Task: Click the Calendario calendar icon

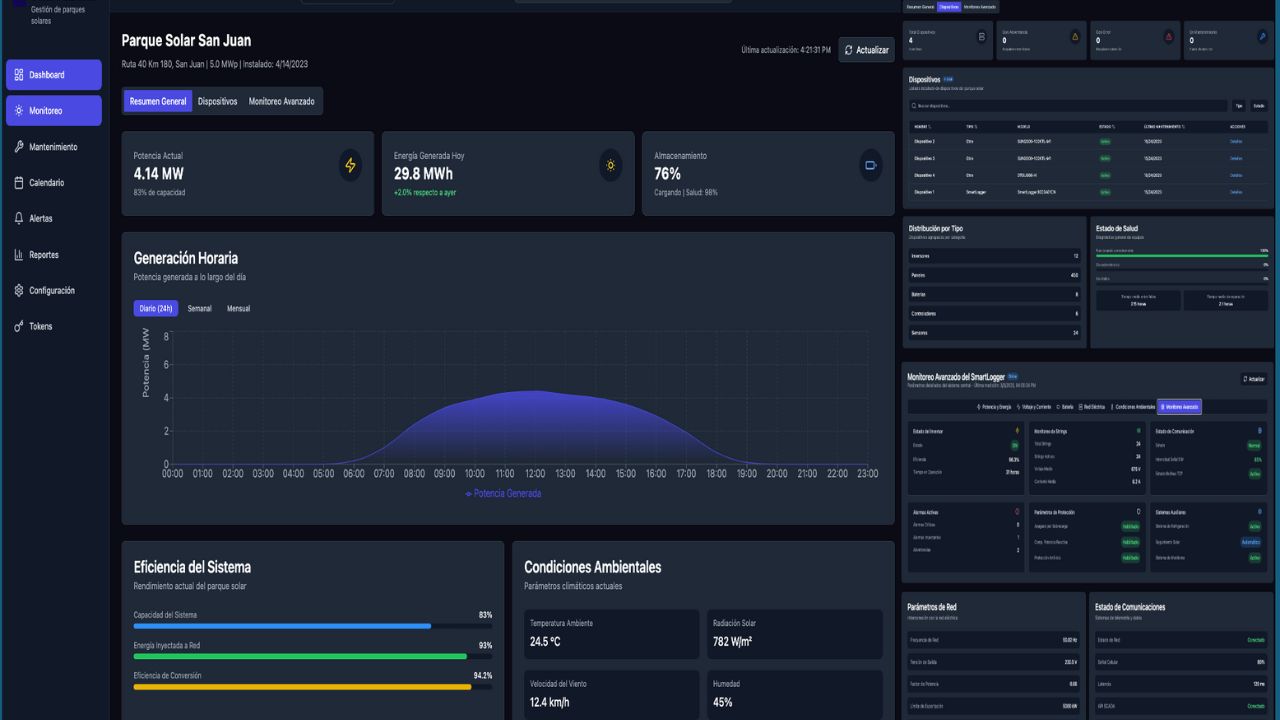Action: 19,183
